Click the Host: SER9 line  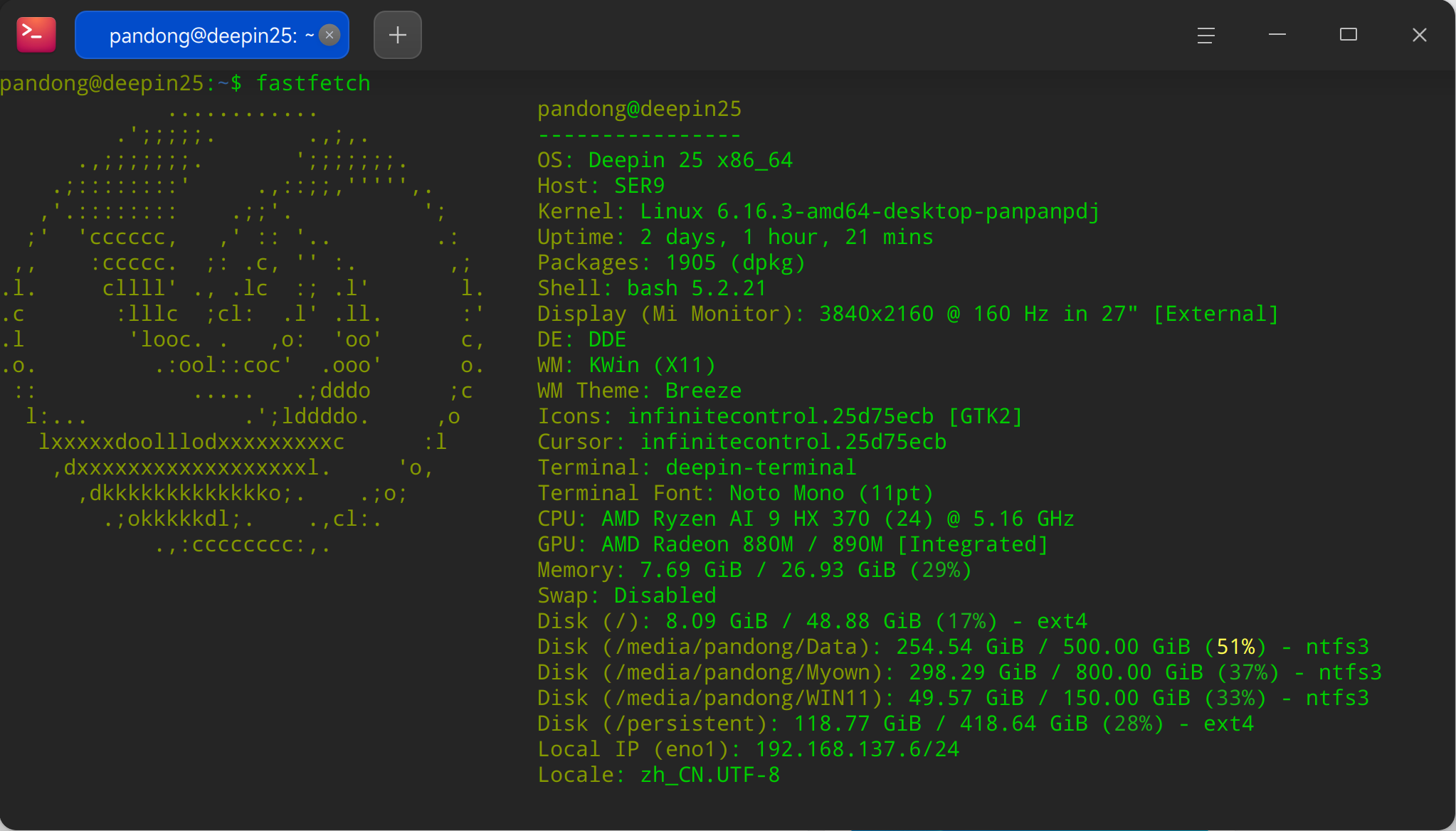601,186
